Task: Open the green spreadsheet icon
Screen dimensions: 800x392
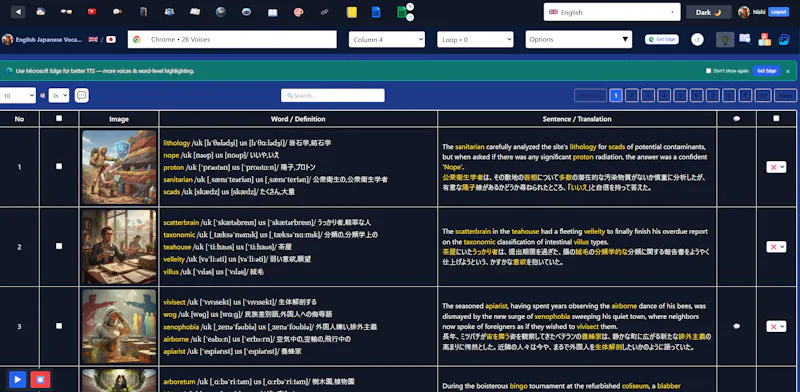Action: point(402,12)
